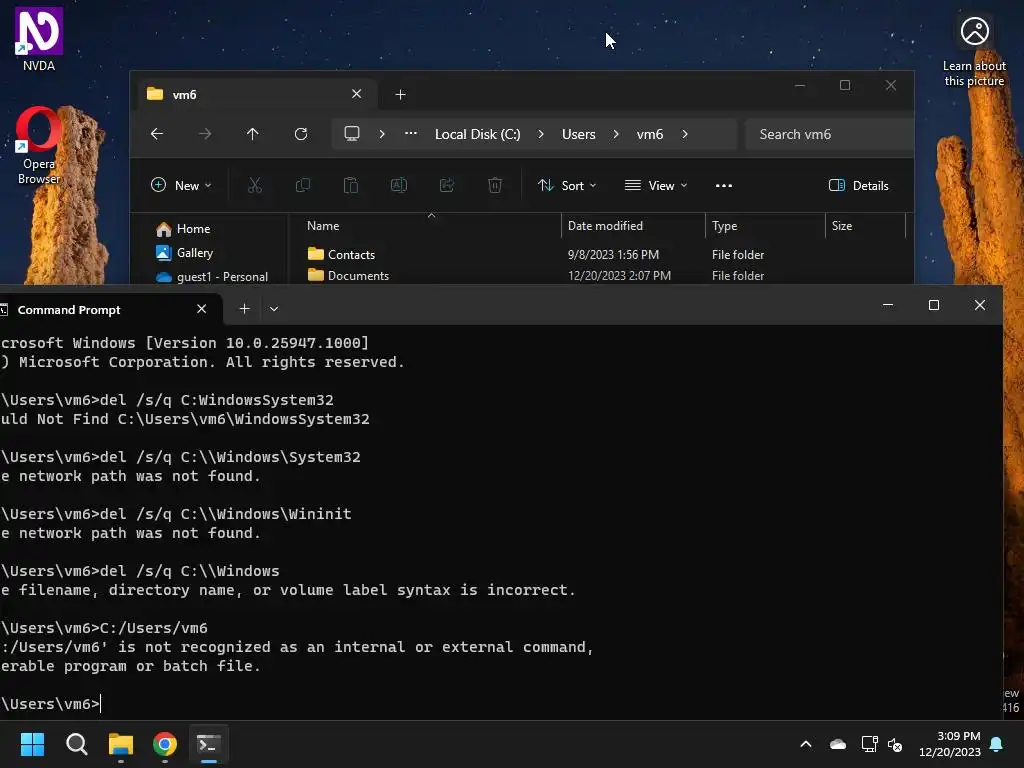Open the View dropdown menu

coord(656,185)
